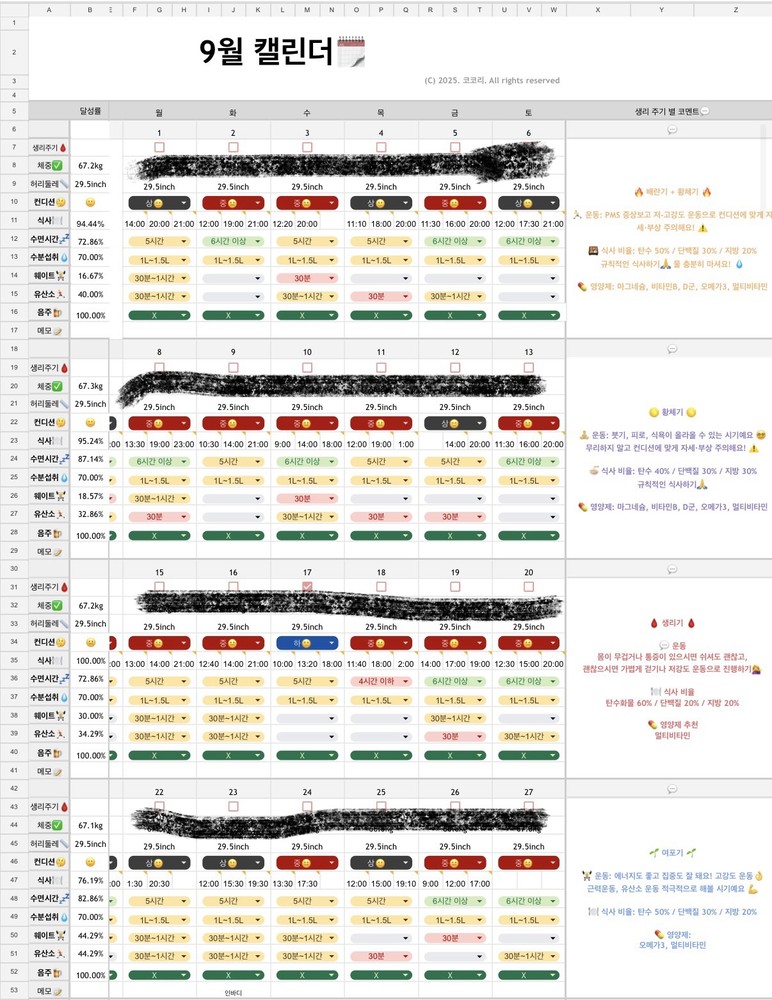Select the 토 Saturday column header

pyautogui.click(x=529, y=112)
